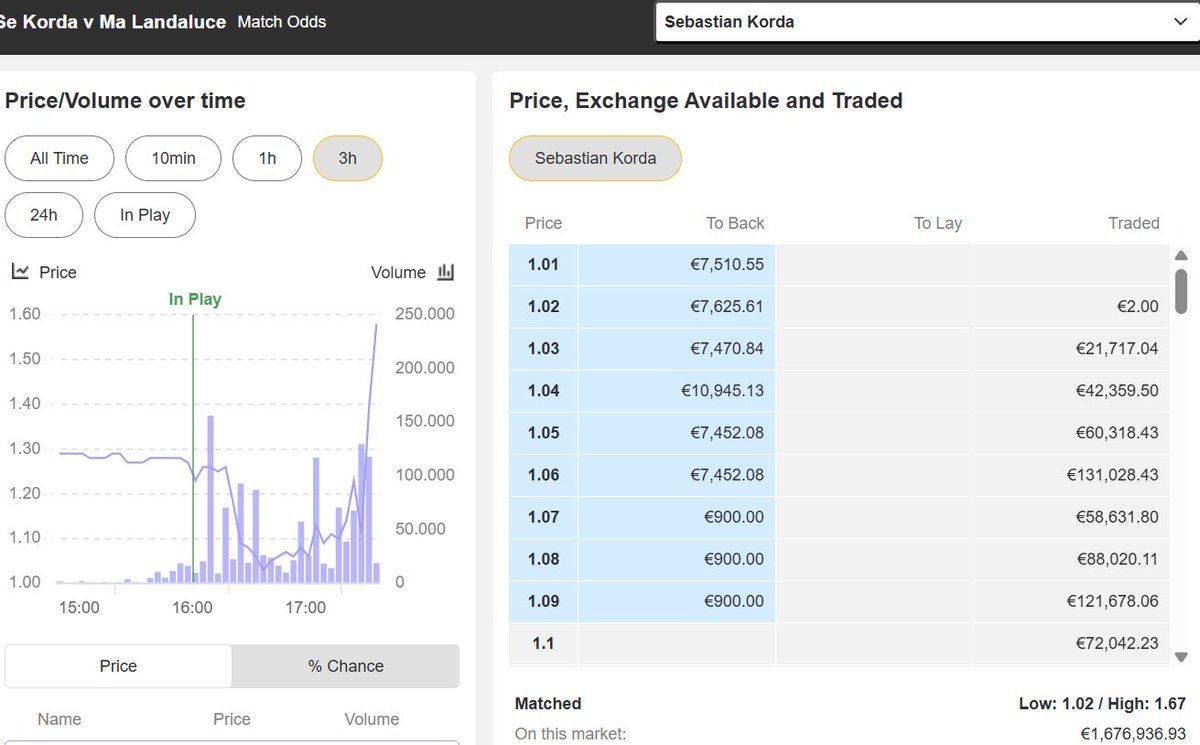Toggle the Sebastian Korda runner pill

click(x=595, y=158)
